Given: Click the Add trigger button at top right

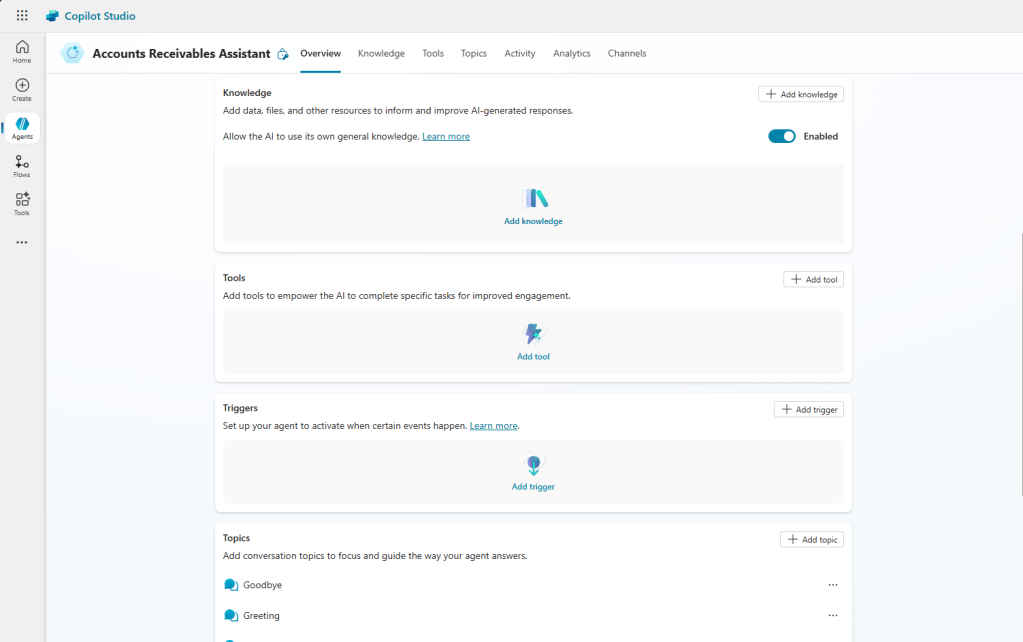Looking at the screenshot, I should [x=808, y=410].
